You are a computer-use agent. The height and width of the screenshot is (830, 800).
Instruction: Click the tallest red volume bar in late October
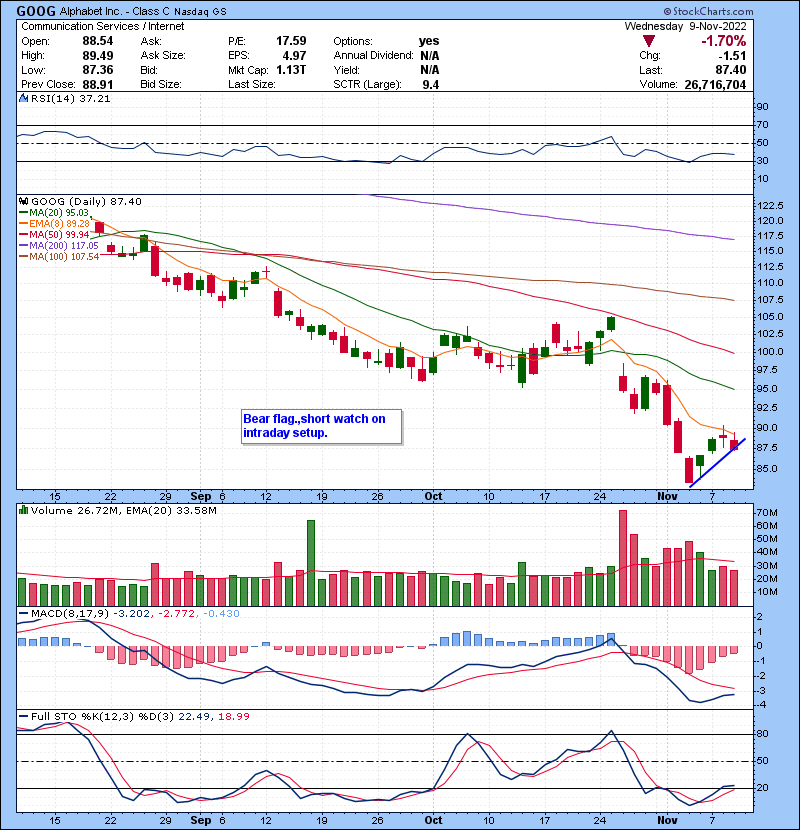coord(623,558)
